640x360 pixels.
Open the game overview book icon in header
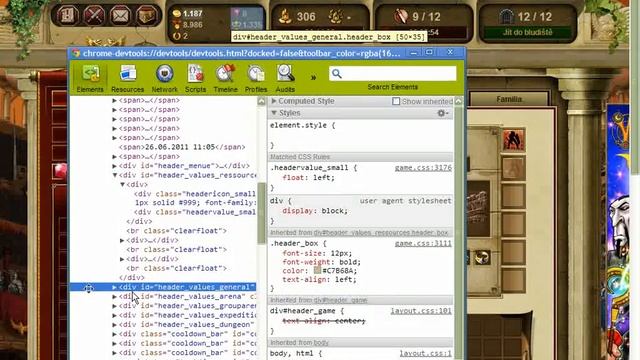(x=68, y=16)
